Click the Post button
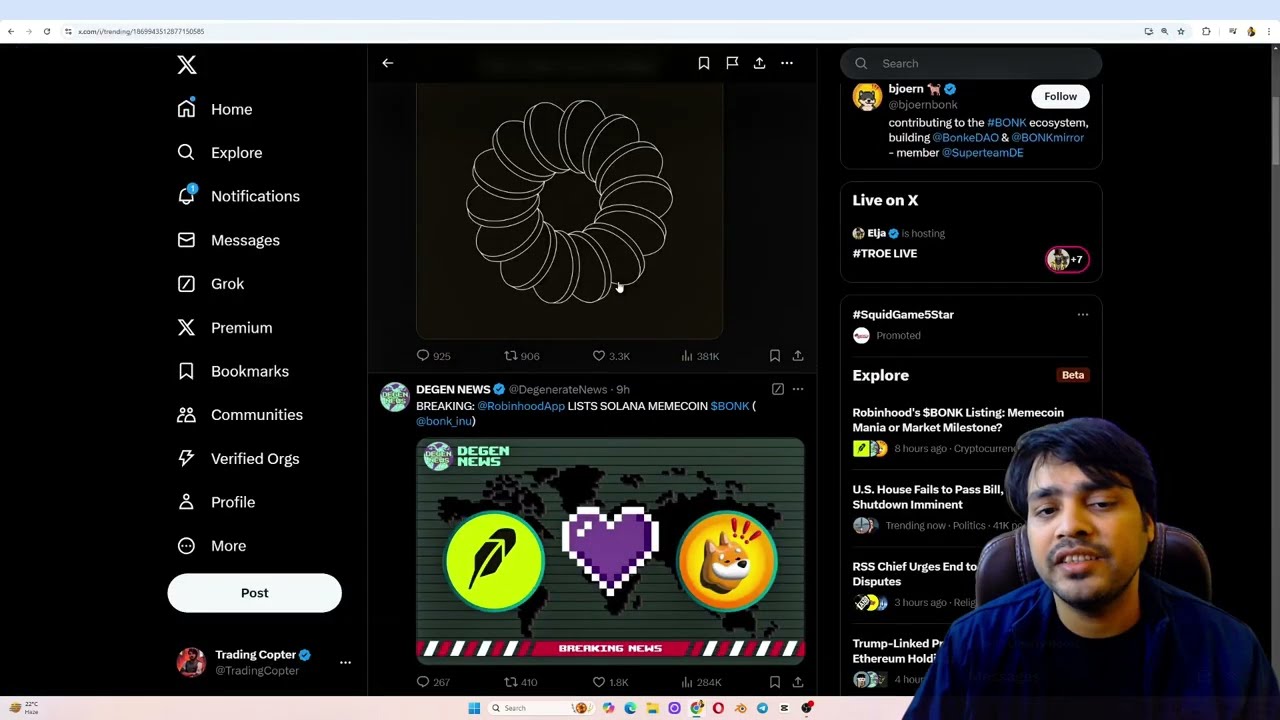Viewport: 1280px width, 720px height. pyautogui.click(x=254, y=593)
